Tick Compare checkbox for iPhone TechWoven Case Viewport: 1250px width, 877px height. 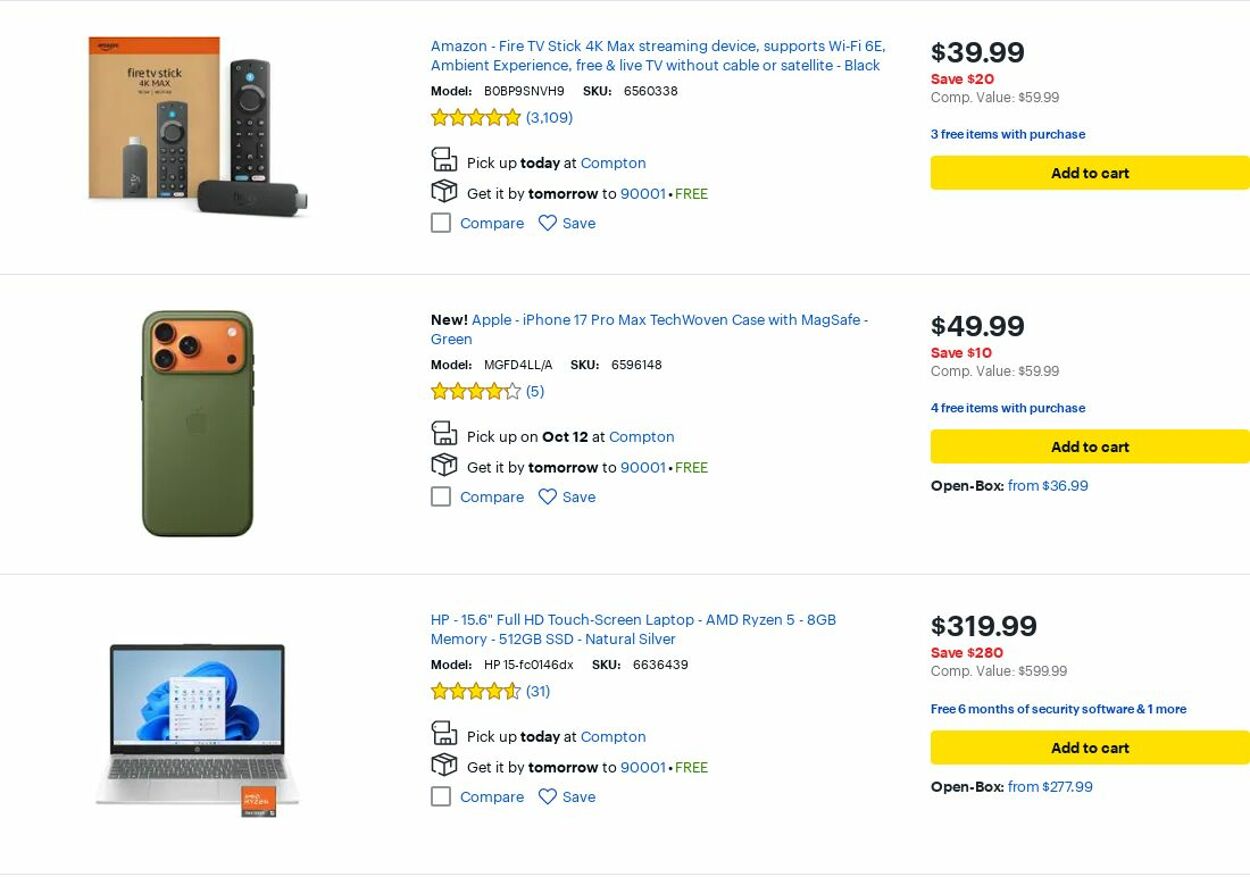pyautogui.click(x=441, y=497)
